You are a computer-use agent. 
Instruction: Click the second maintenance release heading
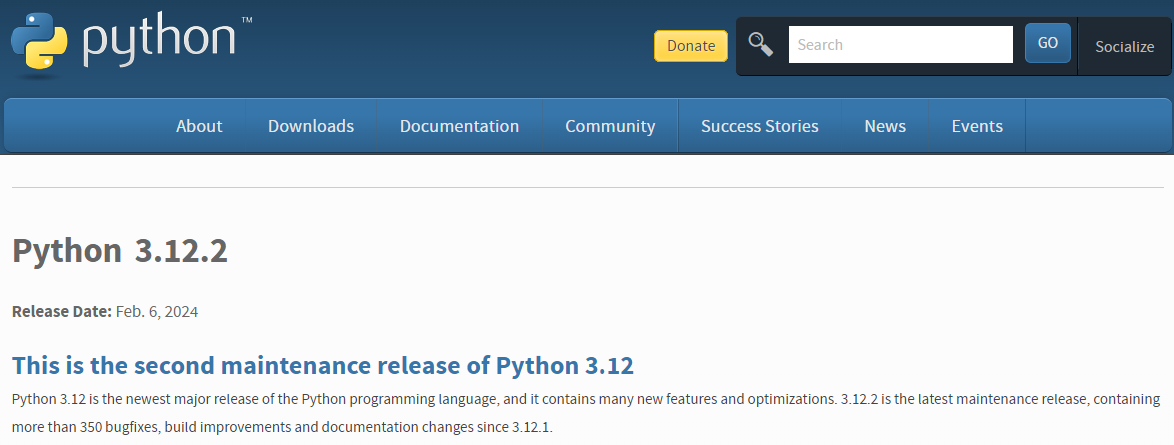[323, 366]
